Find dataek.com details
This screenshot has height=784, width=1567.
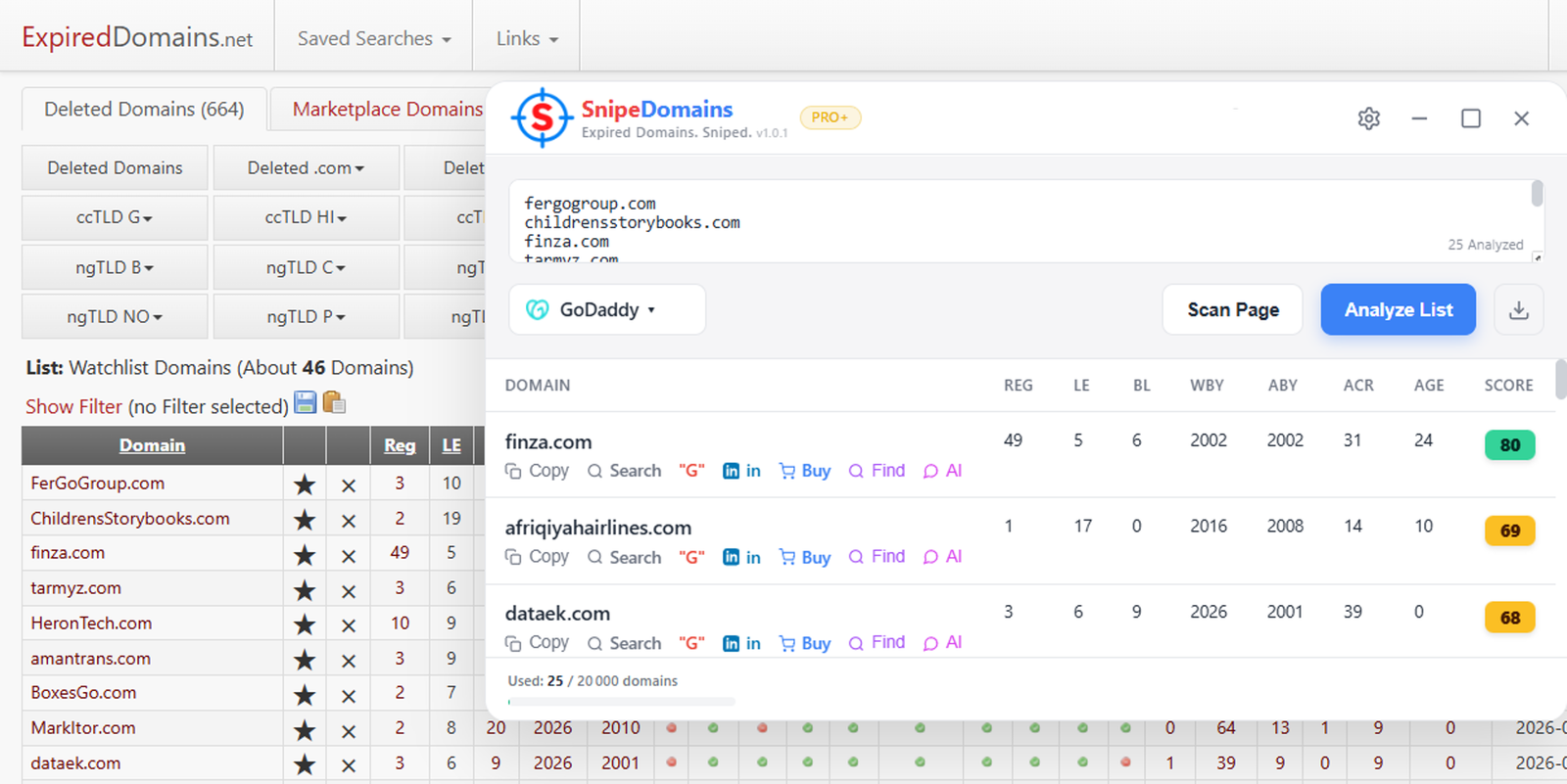point(877,643)
